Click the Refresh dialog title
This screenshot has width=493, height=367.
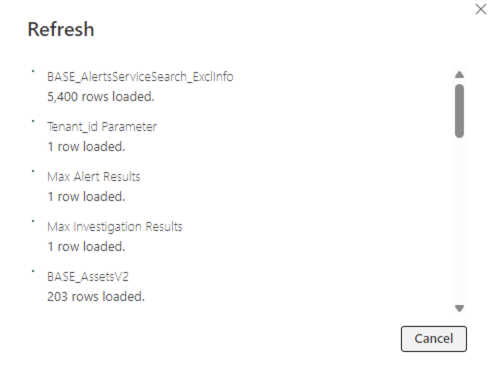point(61,29)
